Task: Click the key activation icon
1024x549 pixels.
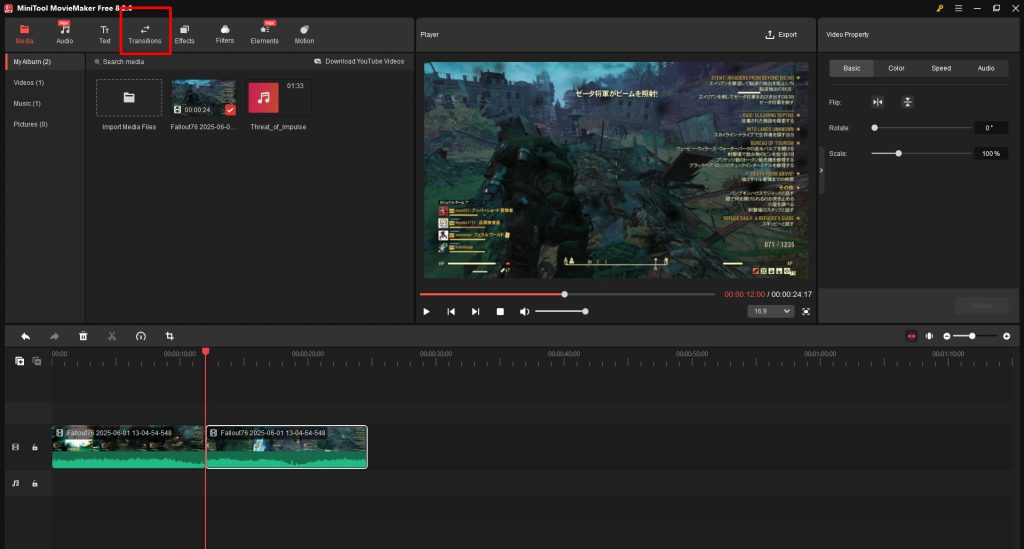Action: tap(939, 8)
